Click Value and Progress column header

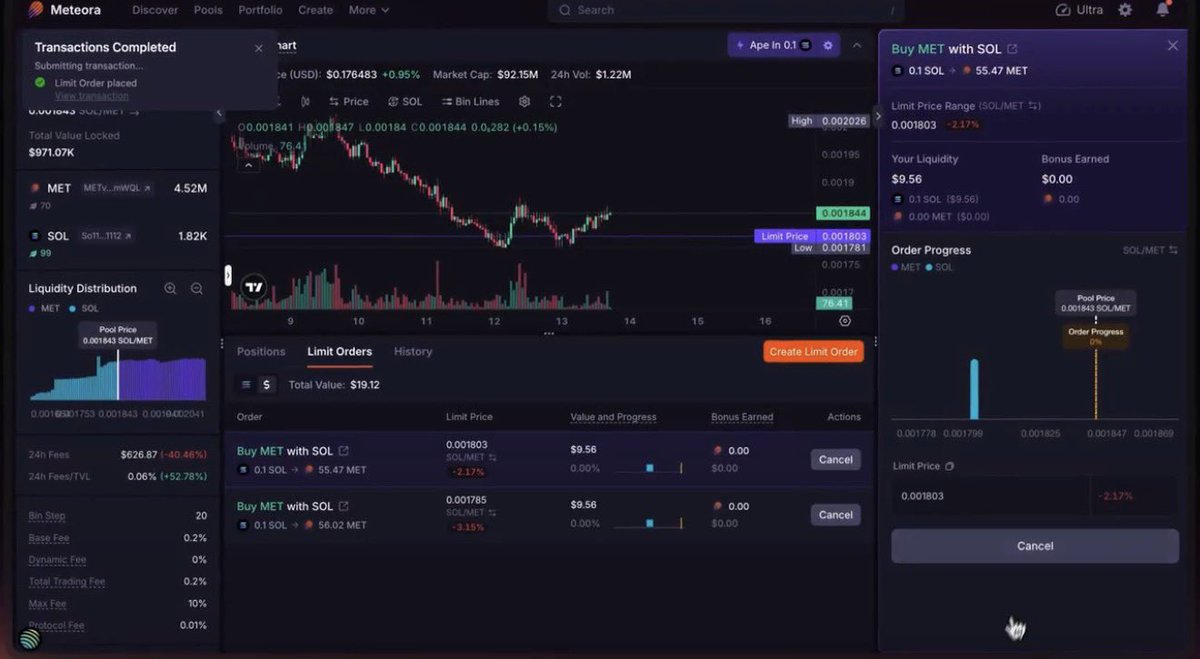(x=613, y=417)
